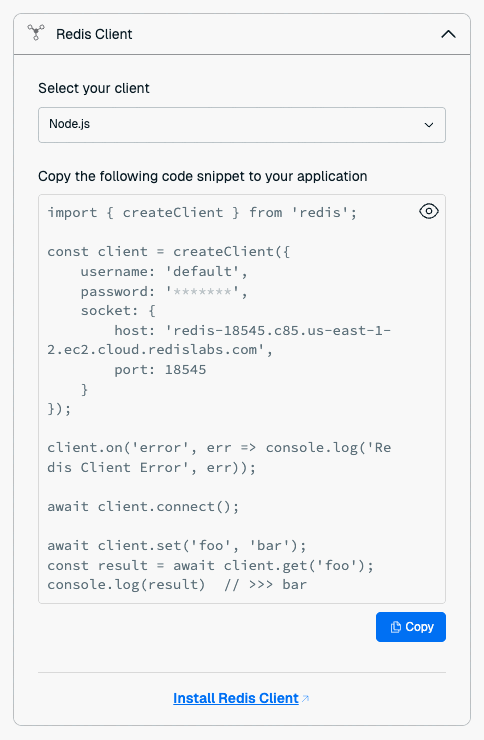The width and height of the screenshot is (484, 740).
Task: Collapse the Redis Client panel
Action: click(x=448, y=34)
